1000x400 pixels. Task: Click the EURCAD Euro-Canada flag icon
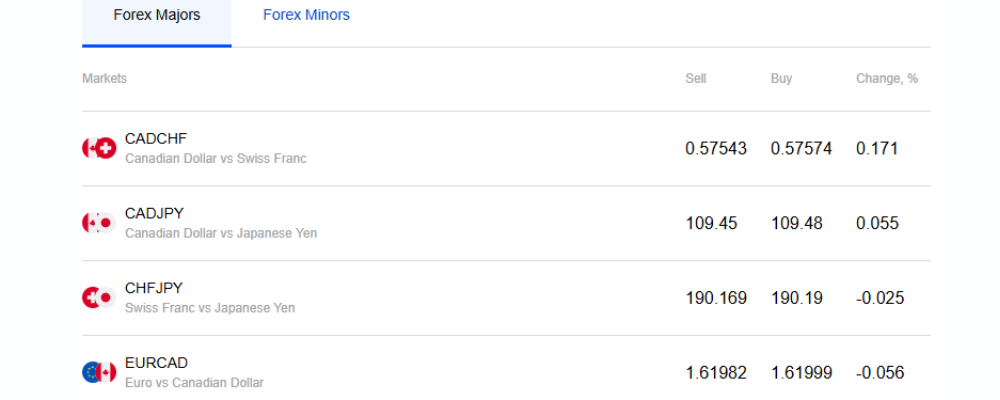pyautogui.click(x=99, y=373)
